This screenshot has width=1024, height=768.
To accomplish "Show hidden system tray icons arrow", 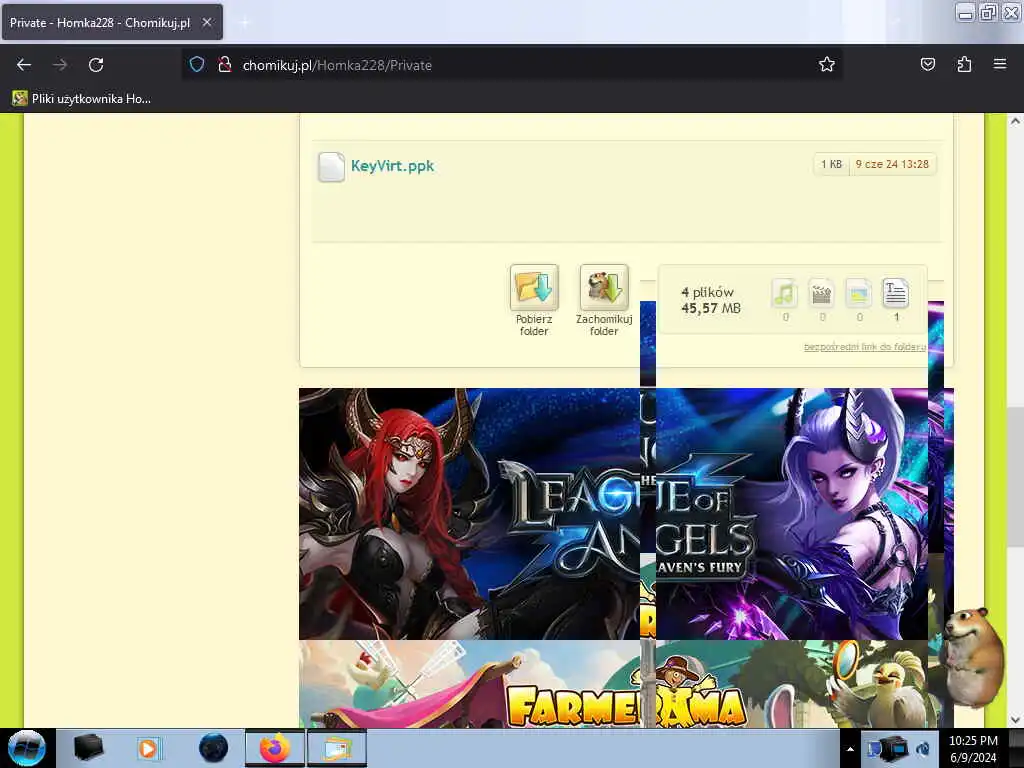I will [x=850, y=749].
